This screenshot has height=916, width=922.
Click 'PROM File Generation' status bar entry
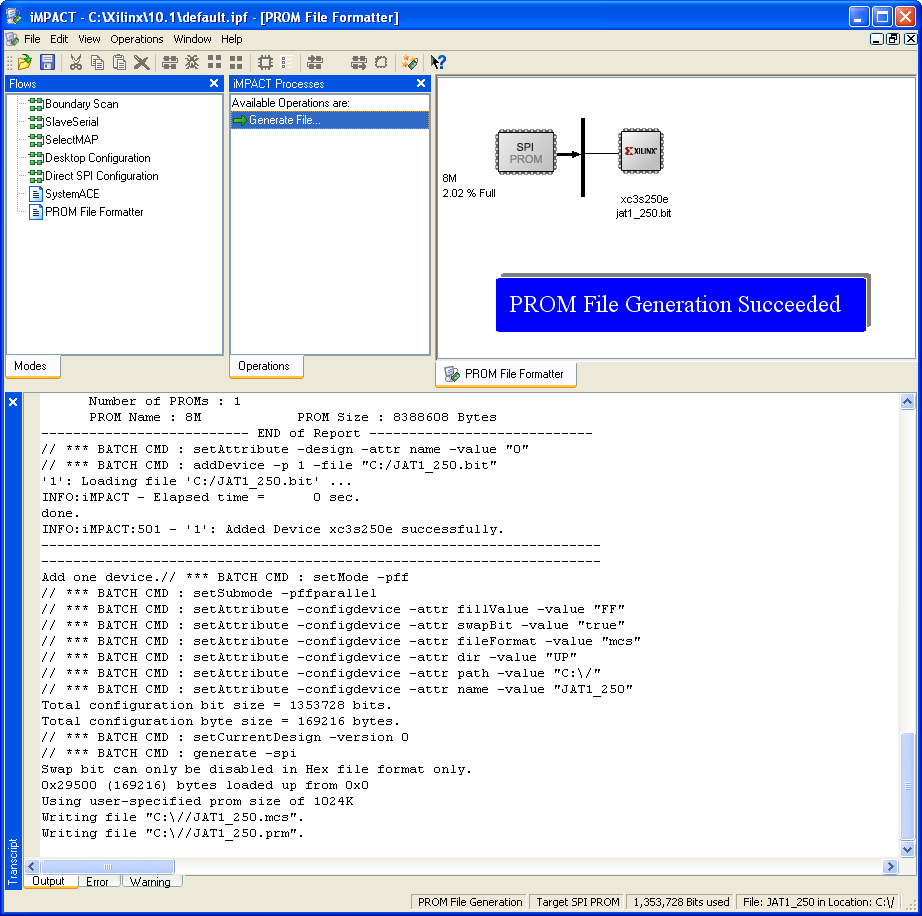click(x=470, y=902)
